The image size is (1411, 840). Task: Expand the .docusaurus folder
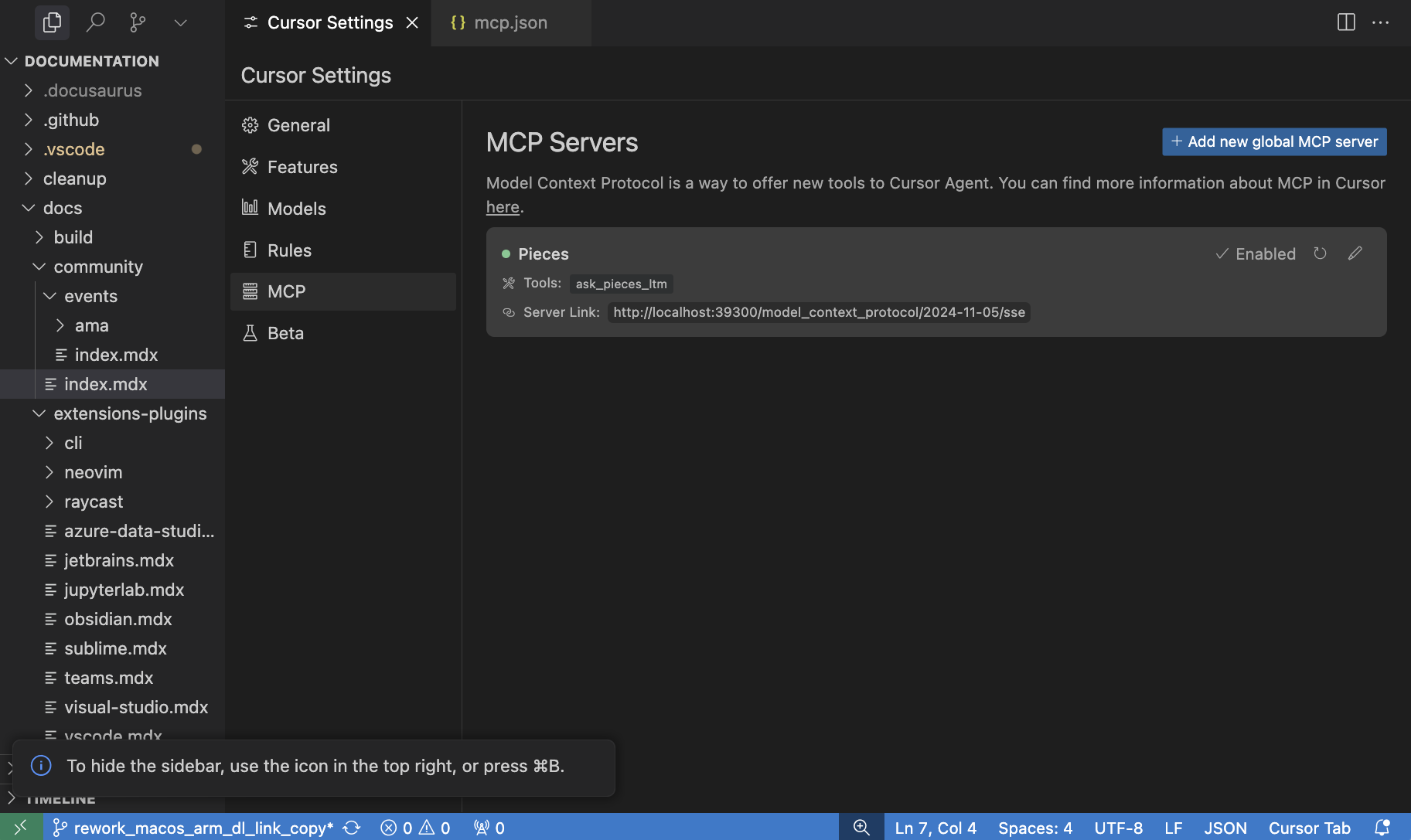[x=112, y=90]
